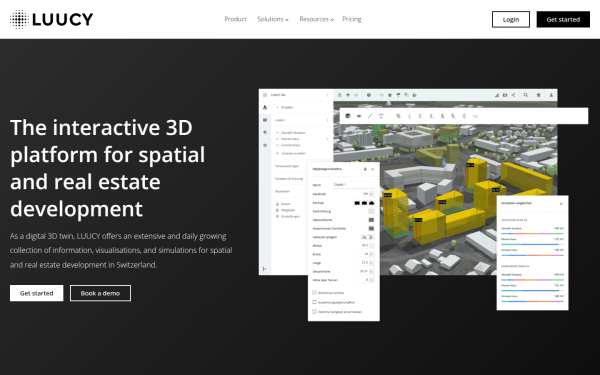
Task: Click the magnifier search icon in the app toolbar
Action: pos(526,95)
